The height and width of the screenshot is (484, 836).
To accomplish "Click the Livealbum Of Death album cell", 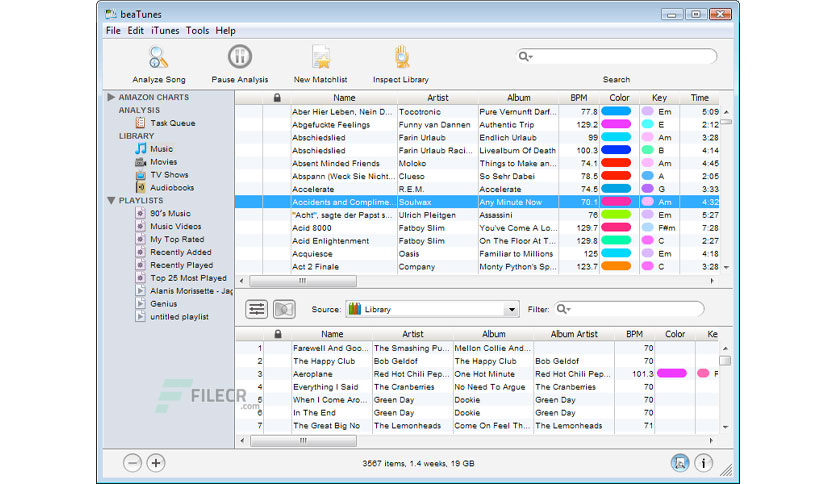I will tap(517, 150).
